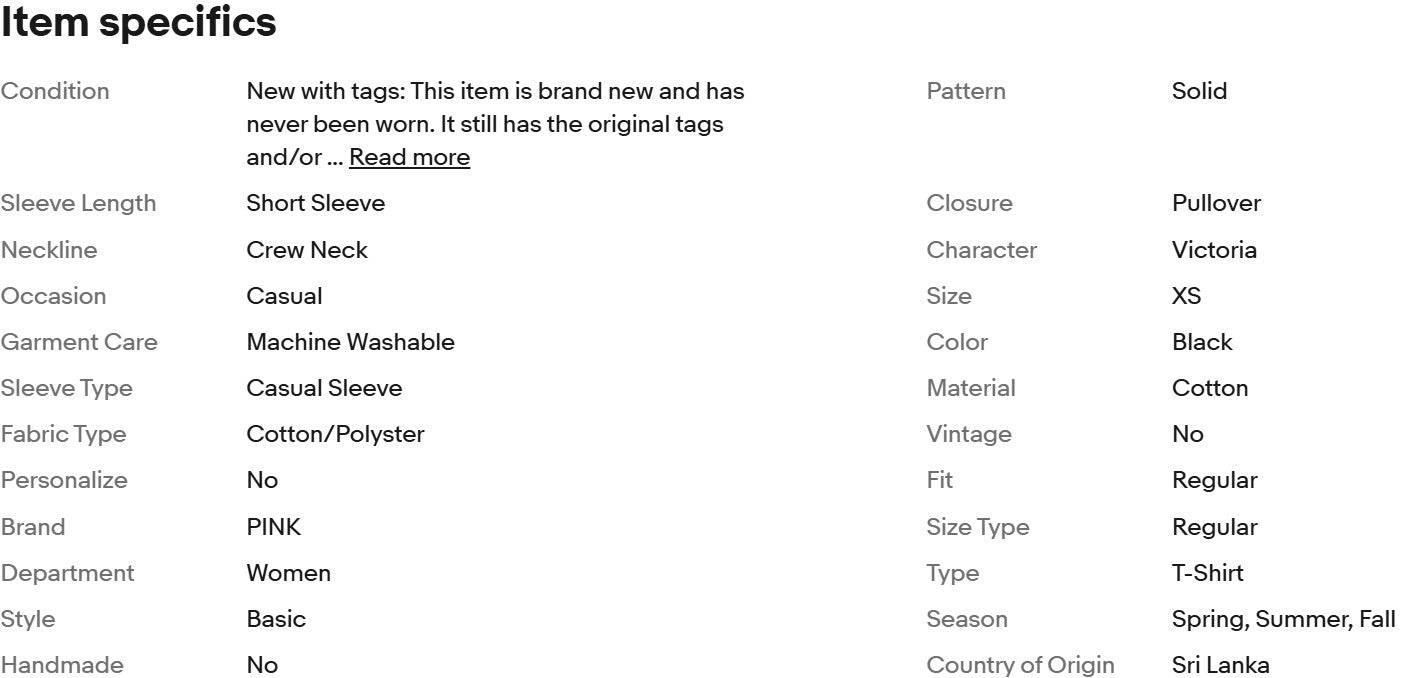Screen dimensions: 1405x678
Task: Select the Victoria character value
Action: click(x=1214, y=250)
